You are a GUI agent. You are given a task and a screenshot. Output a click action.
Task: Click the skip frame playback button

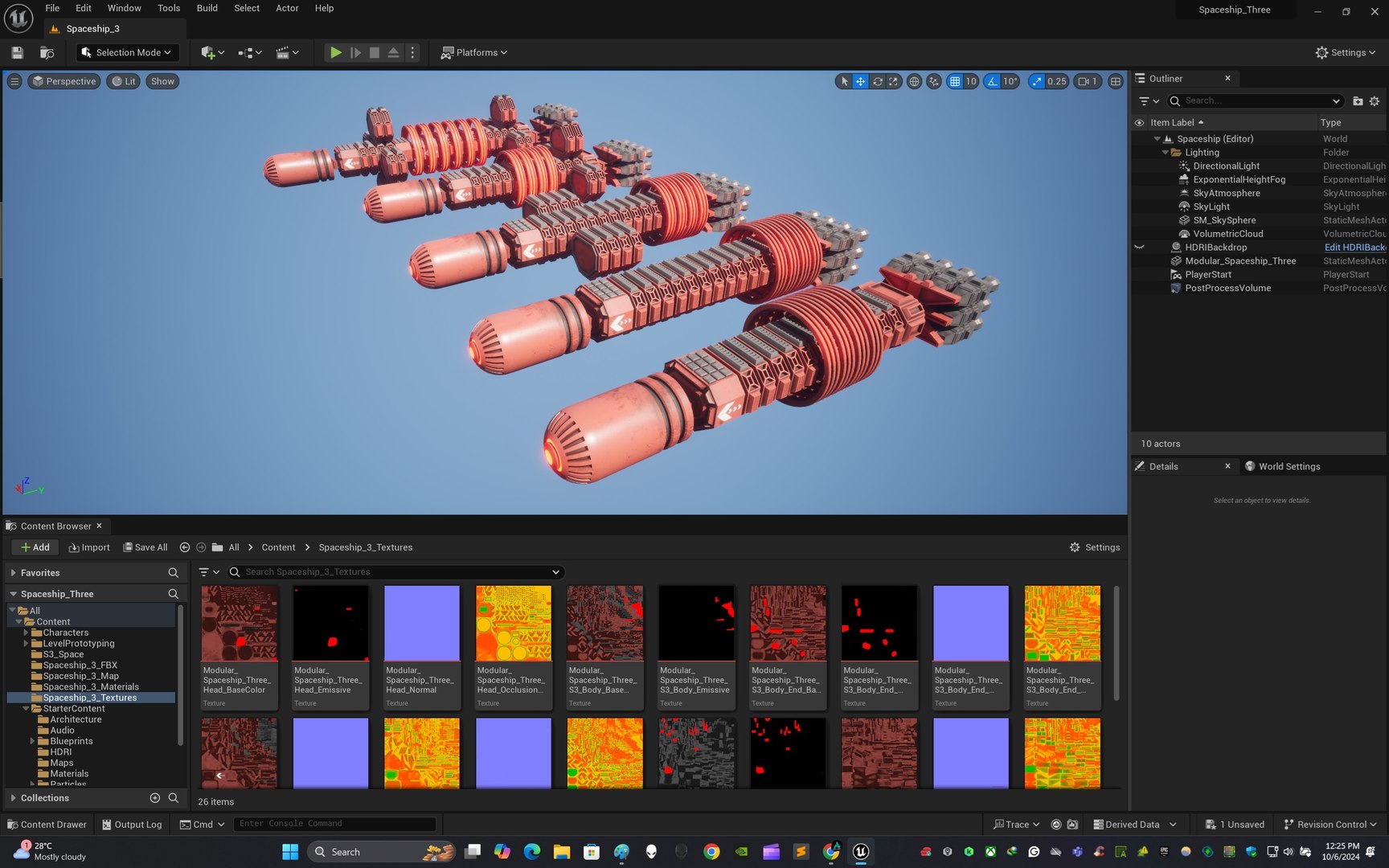pos(355,52)
